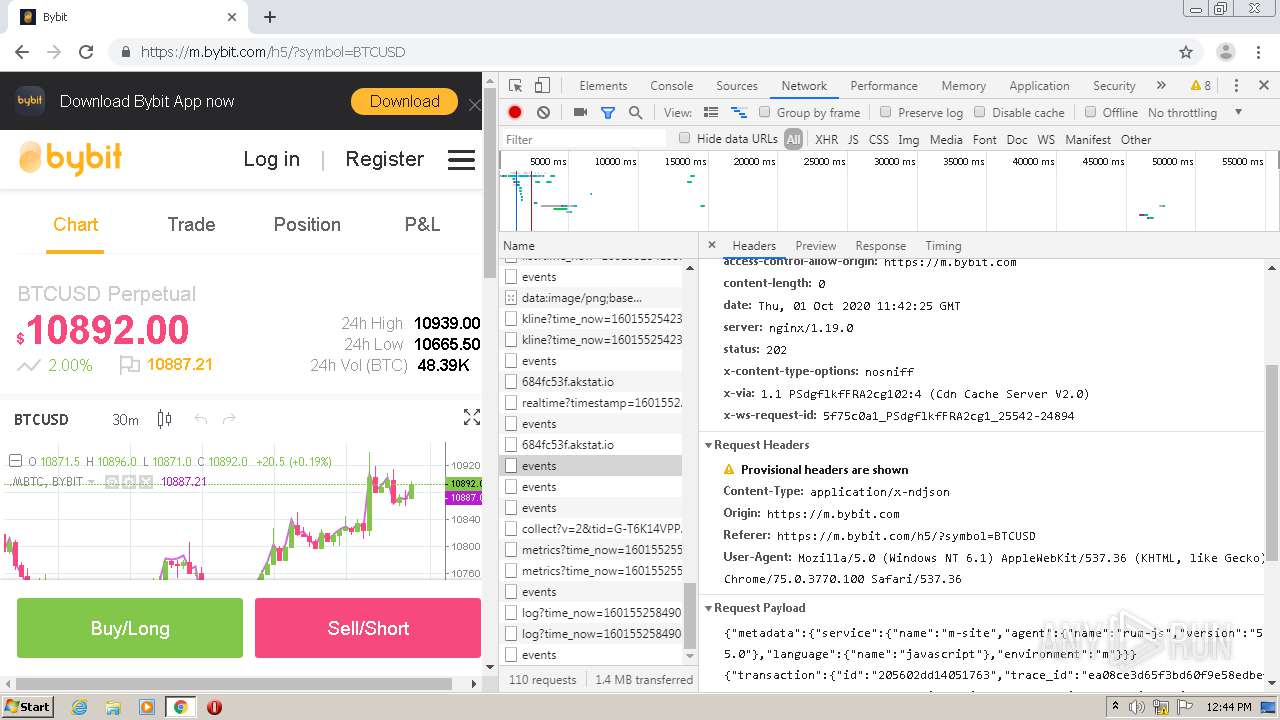Toggle the network filter funnel icon
The width and height of the screenshot is (1280, 720).
(x=607, y=113)
